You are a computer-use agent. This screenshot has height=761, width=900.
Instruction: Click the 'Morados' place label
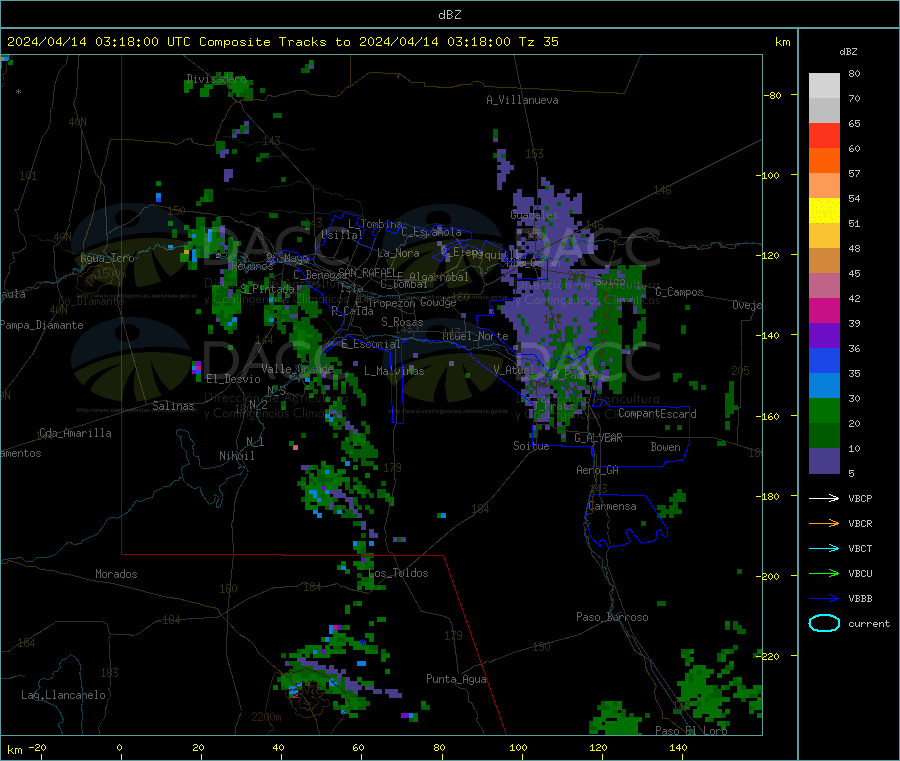tap(116, 574)
